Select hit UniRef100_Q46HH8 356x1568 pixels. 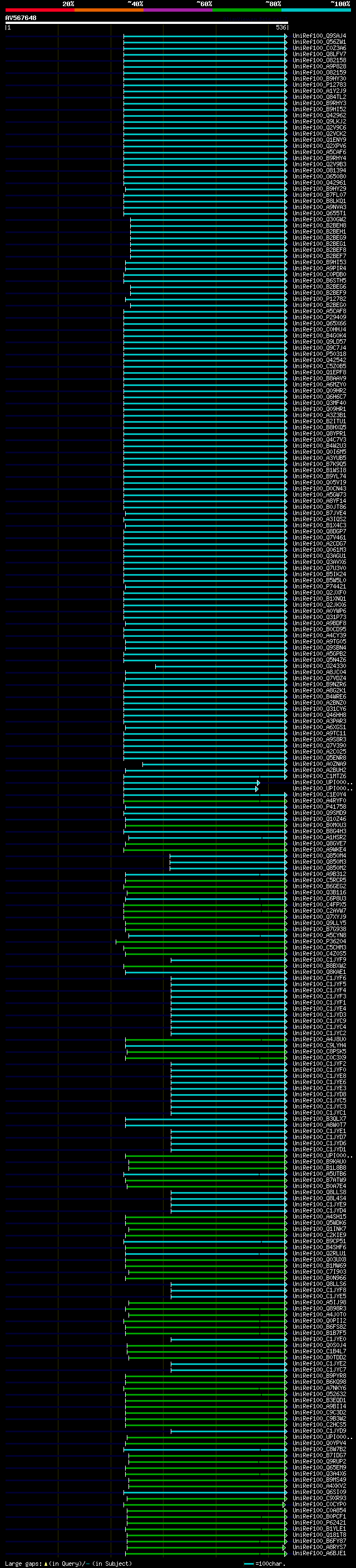pos(319,715)
